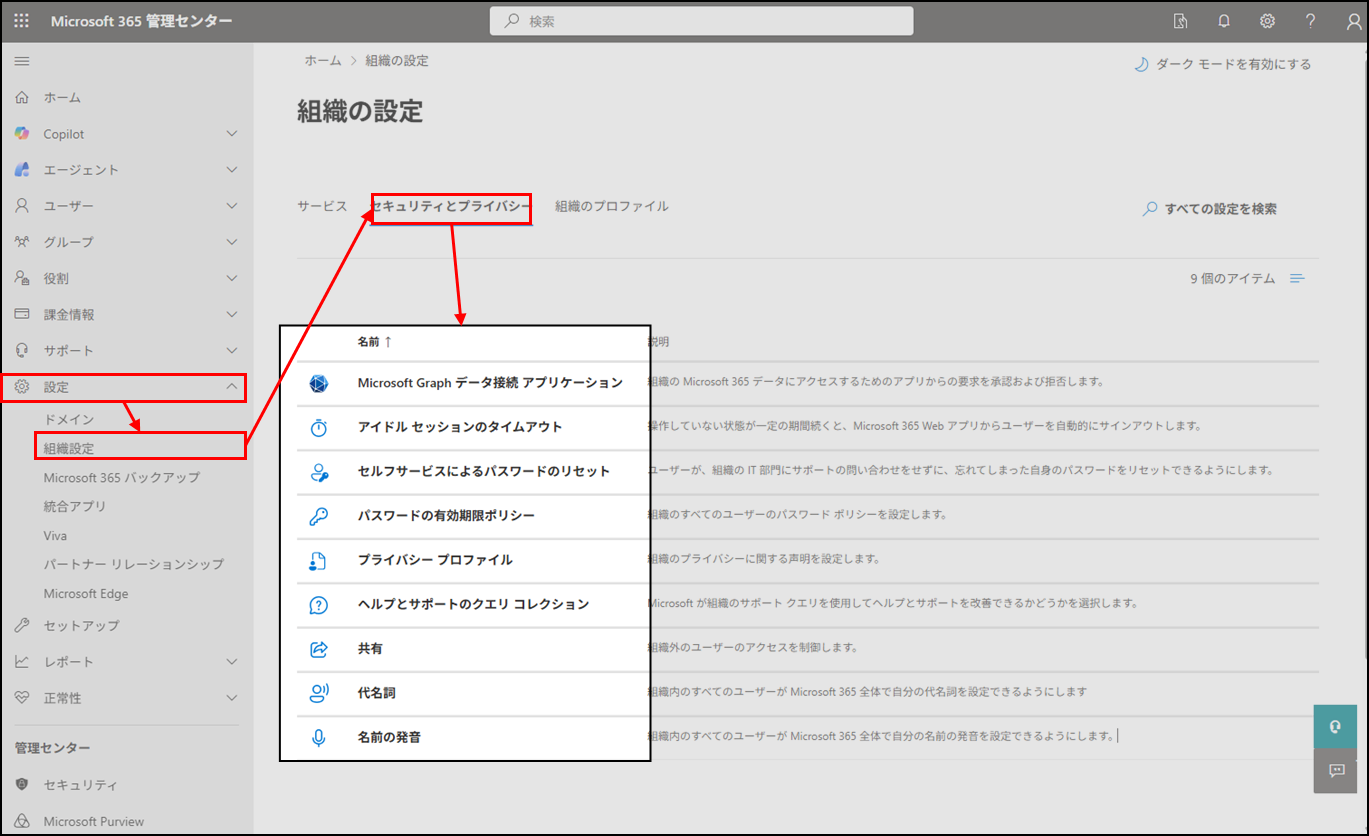This screenshot has height=836, width=1369.
Task: Open the help question mark icon
Action: tap(1310, 21)
